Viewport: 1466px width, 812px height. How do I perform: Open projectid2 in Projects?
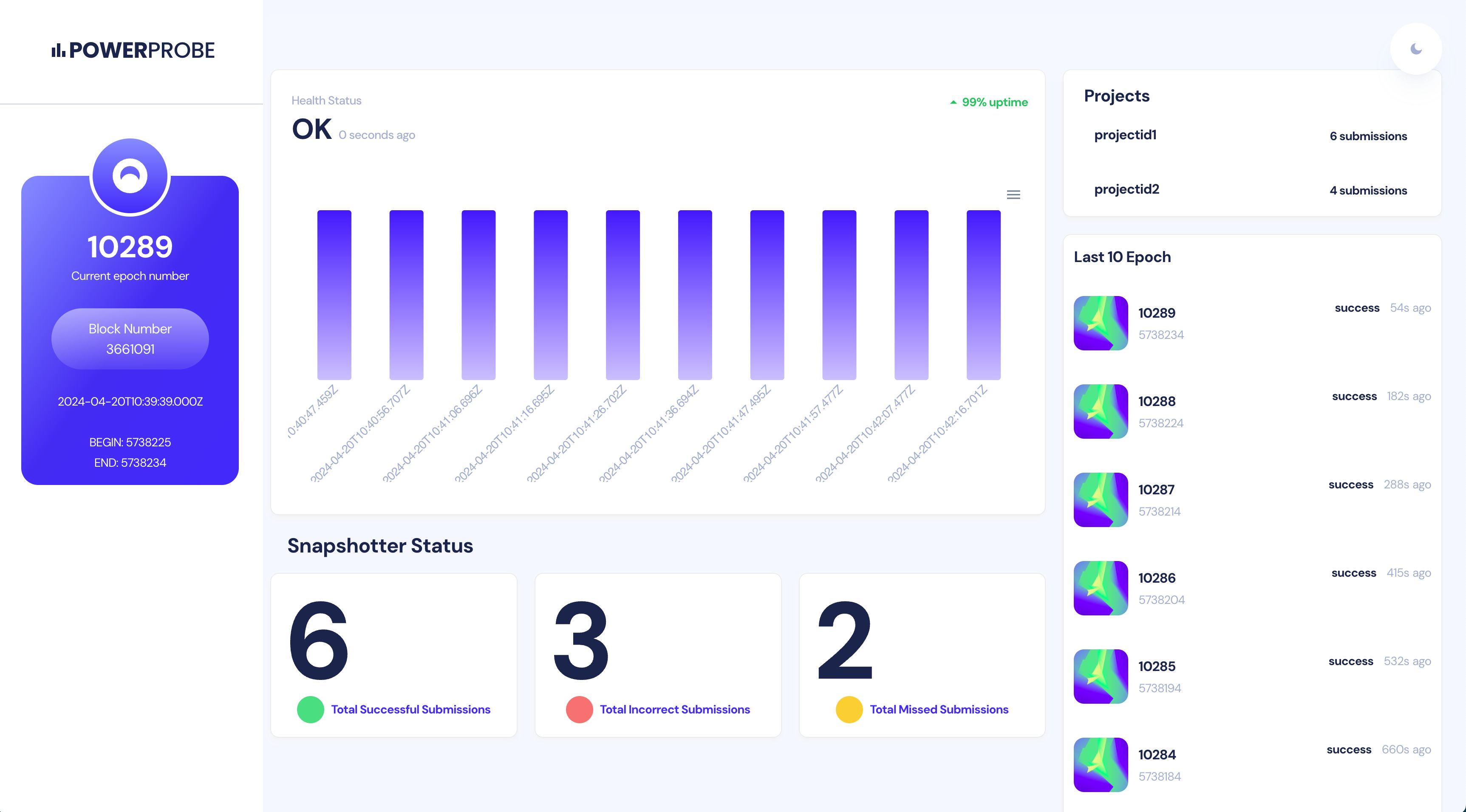pyautogui.click(x=1126, y=189)
